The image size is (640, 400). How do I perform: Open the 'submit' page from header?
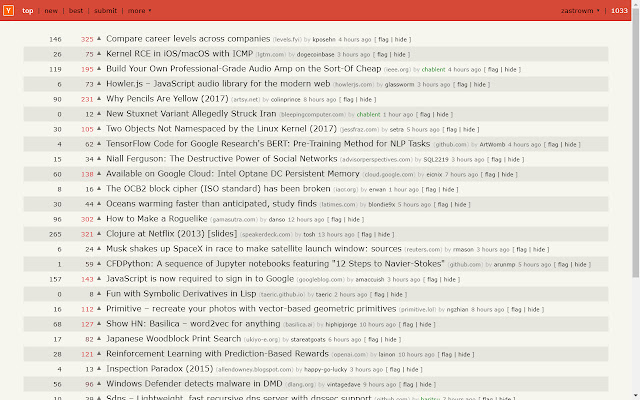[x=105, y=11]
